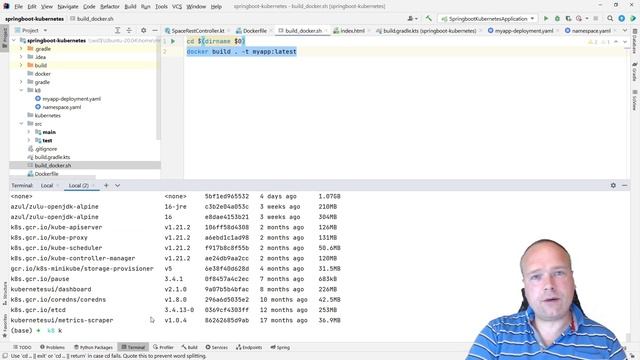The image size is (640, 360).
Task: Toggle the Project tool window stripe button
Action: pos(4,38)
